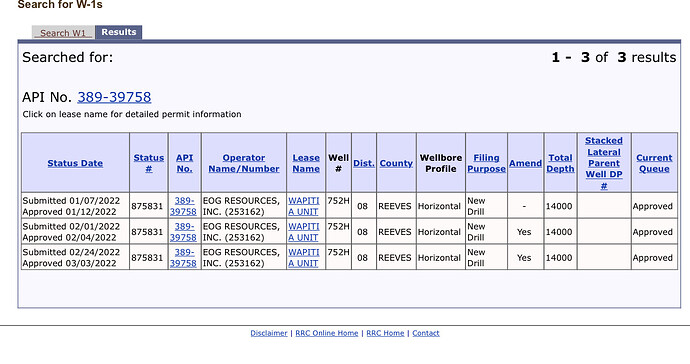Open the Contact footer link
The width and height of the screenshot is (690, 364).
[426, 333]
